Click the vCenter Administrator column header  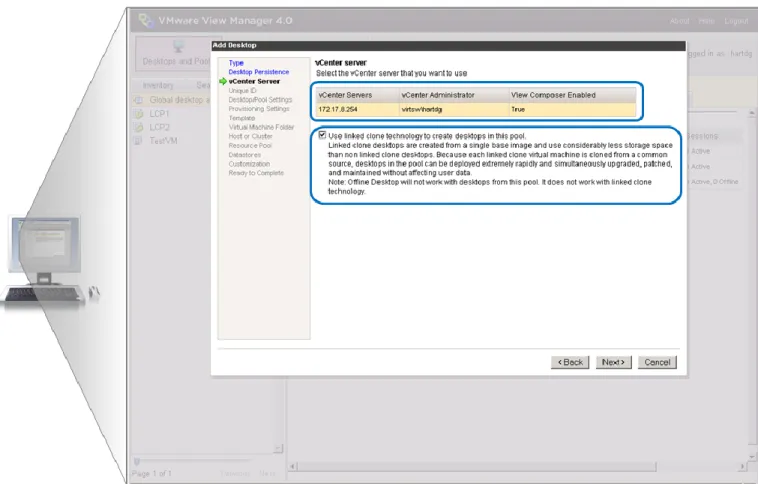[x=454, y=95]
